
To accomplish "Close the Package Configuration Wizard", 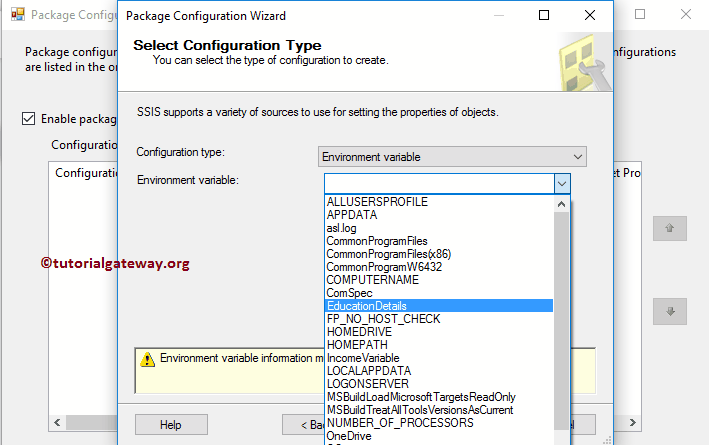I will coord(590,15).
